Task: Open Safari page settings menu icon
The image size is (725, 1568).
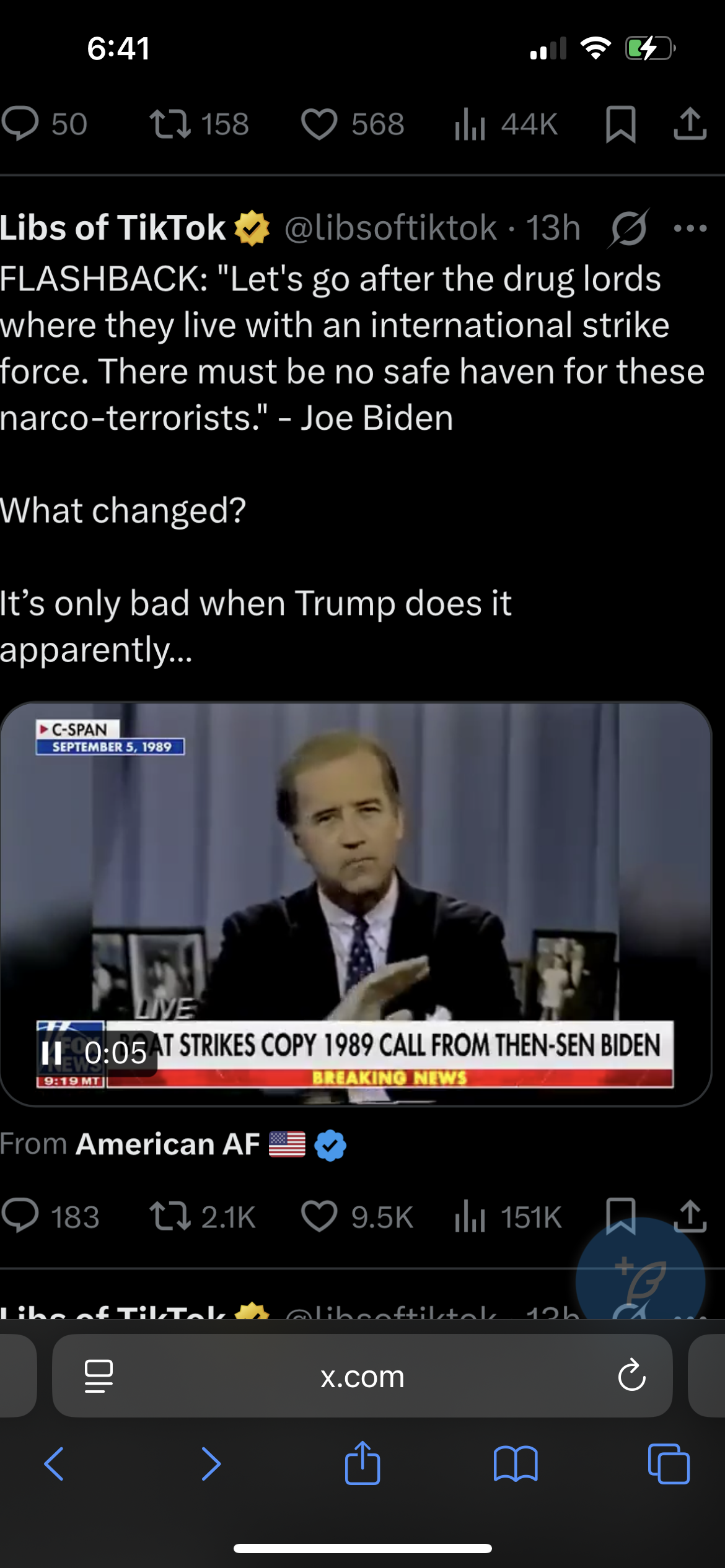Action: (x=99, y=1376)
